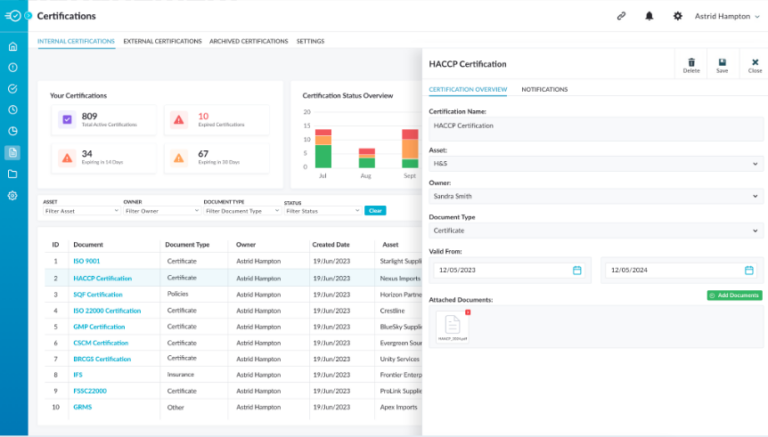Open the Valid From date calendar picker
Viewport: 768px width, 437px height.
pyautogui.click(x=577, y=270)
